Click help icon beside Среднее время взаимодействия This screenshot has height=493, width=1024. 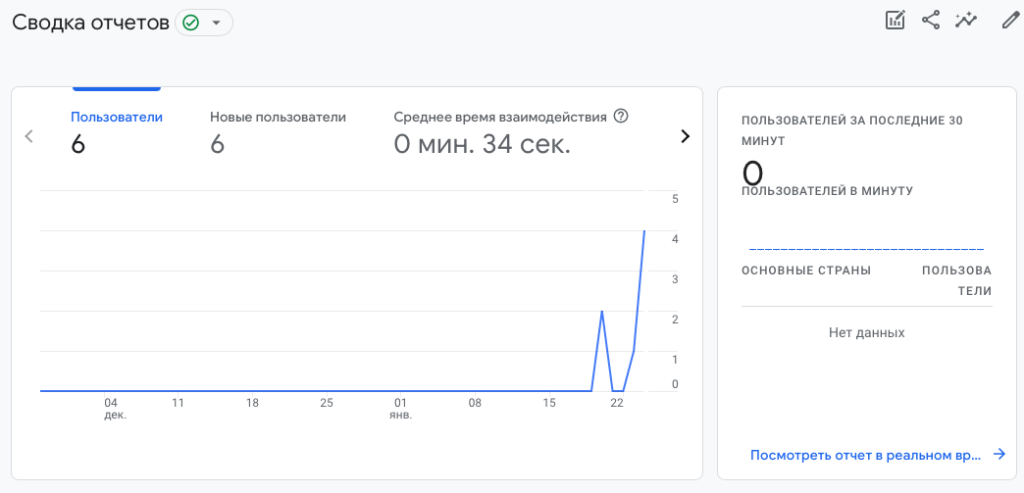(x=621, y=116)
